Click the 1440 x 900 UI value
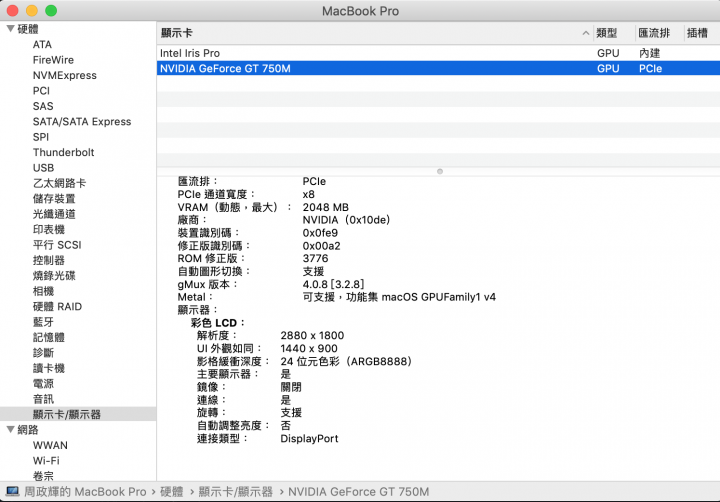 pyautogui.click(x=309, y=349)
